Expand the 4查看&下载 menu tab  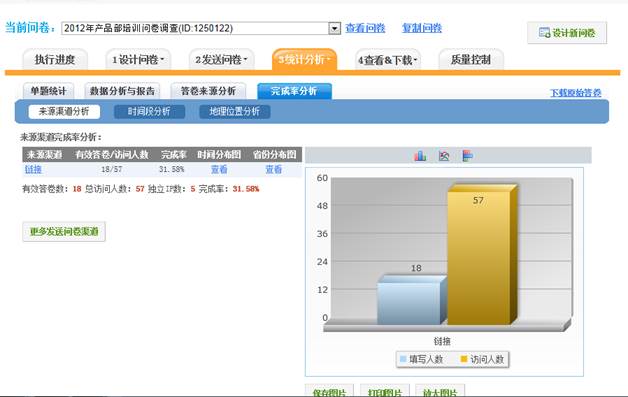(x=388, y=60)
